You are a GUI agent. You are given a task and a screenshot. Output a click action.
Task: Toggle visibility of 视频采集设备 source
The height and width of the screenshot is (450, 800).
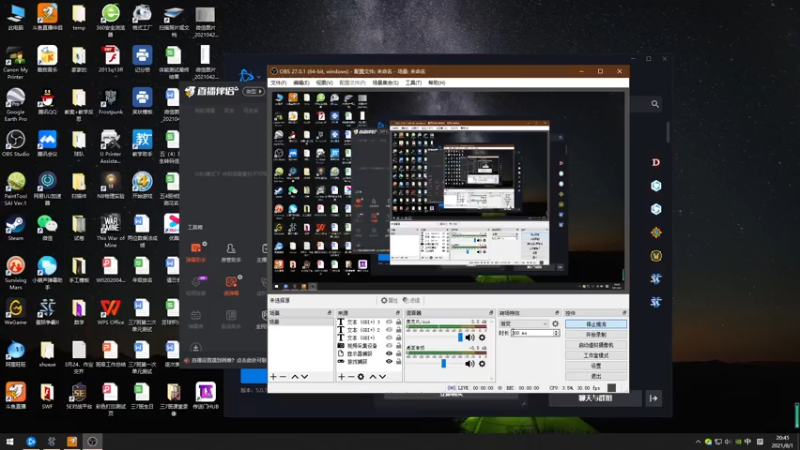coord(389,345)
